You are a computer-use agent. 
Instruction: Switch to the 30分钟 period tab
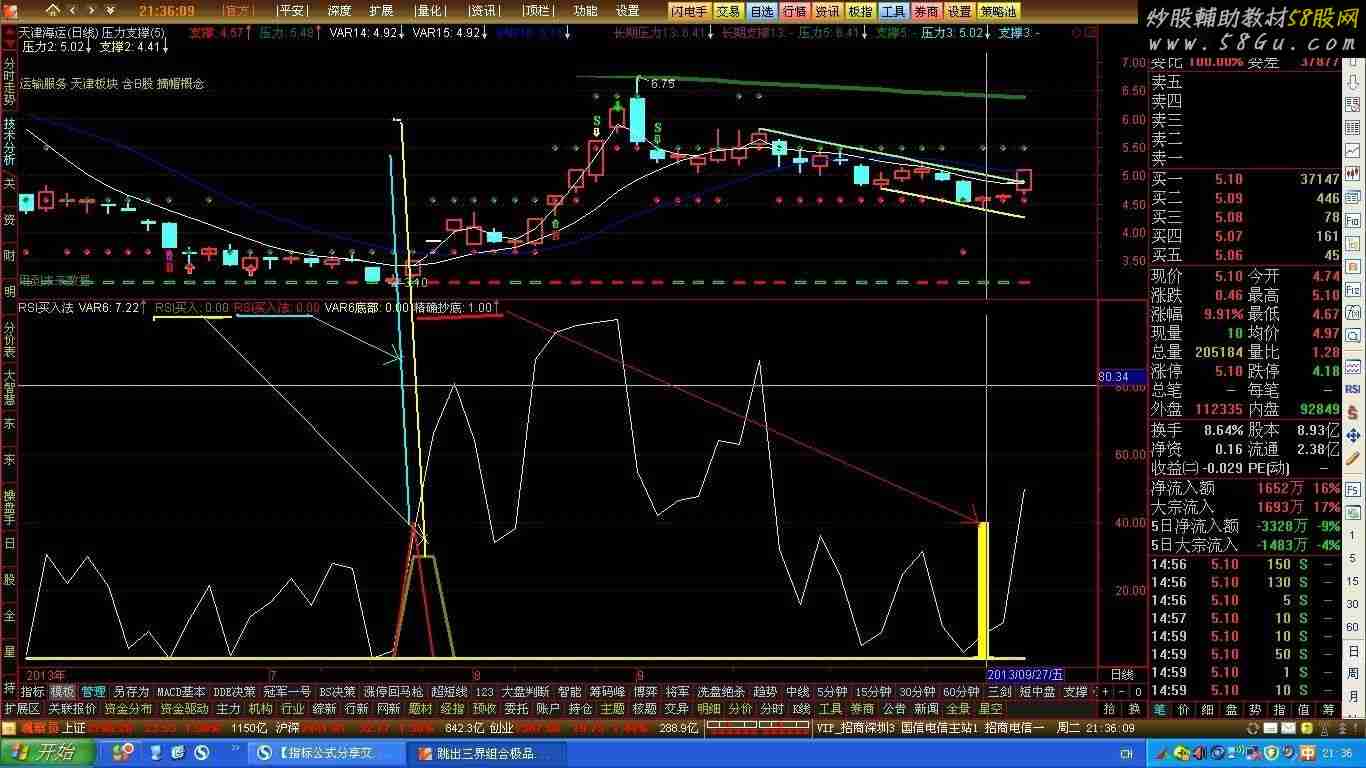(917, 692)
